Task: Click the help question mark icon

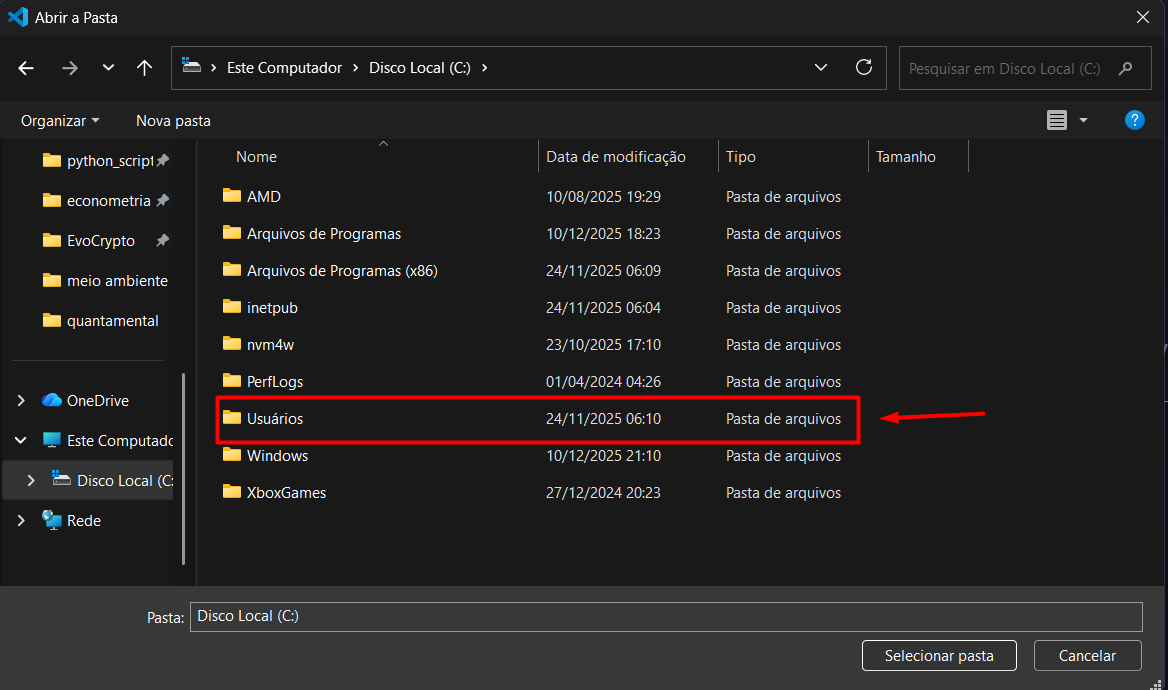Action: [x=1134, y=120]
